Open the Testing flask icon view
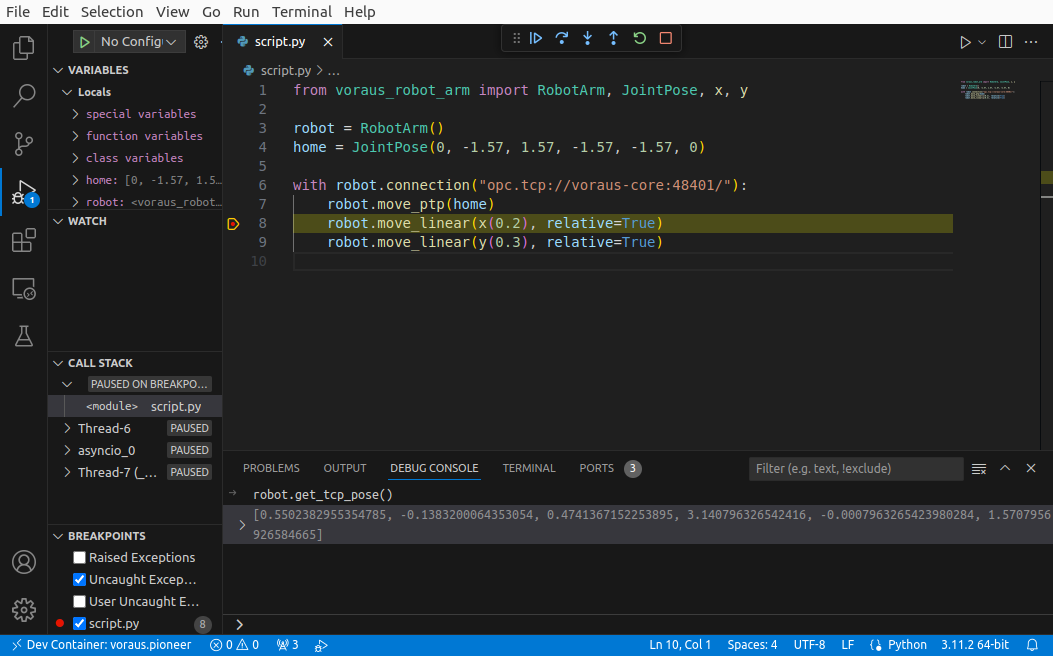The width and height of the screenshot is (1053, 656). 23,336
